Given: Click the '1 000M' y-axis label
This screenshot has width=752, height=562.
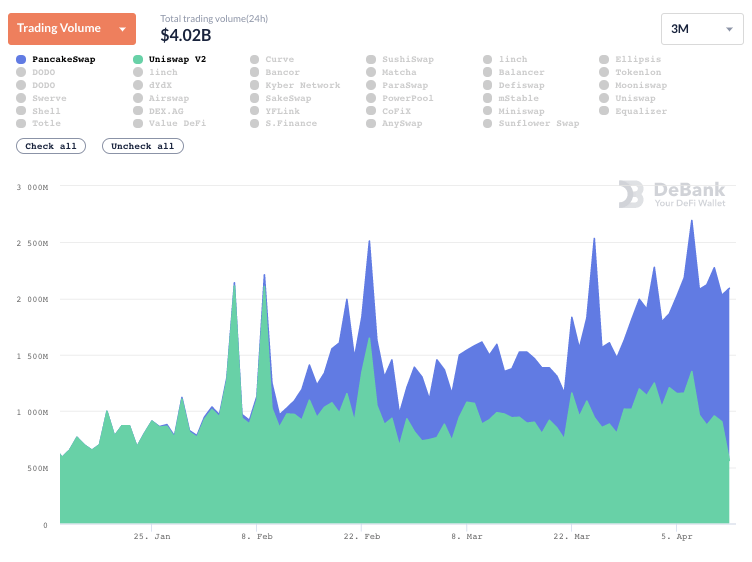Looking at the screenshot, I should [x=33, y=412].
